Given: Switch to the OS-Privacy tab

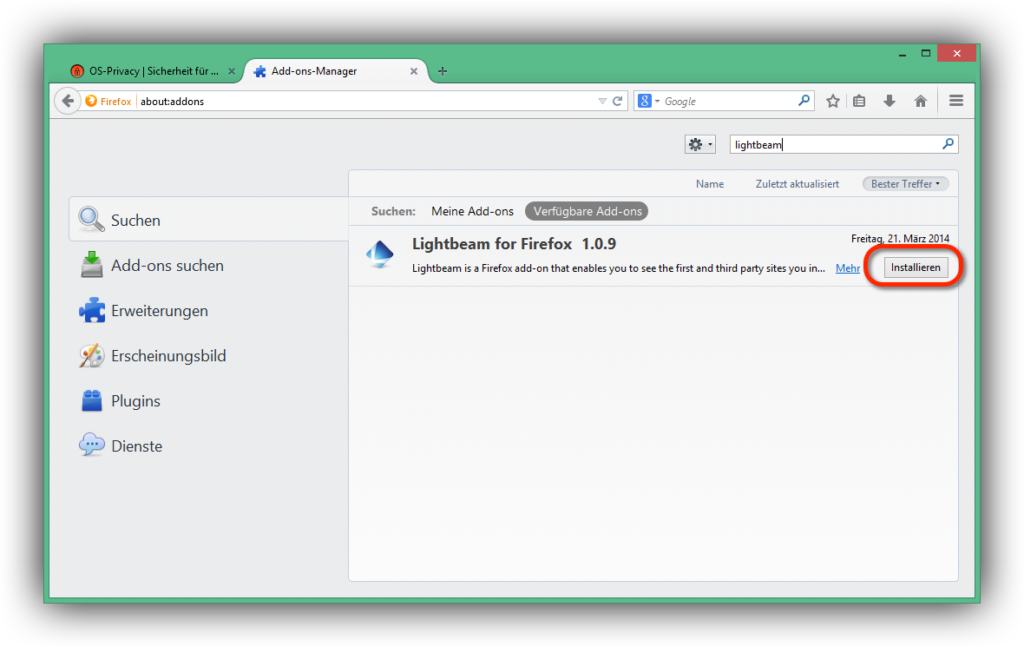Looking at the screenshot, I should (152, 71).
